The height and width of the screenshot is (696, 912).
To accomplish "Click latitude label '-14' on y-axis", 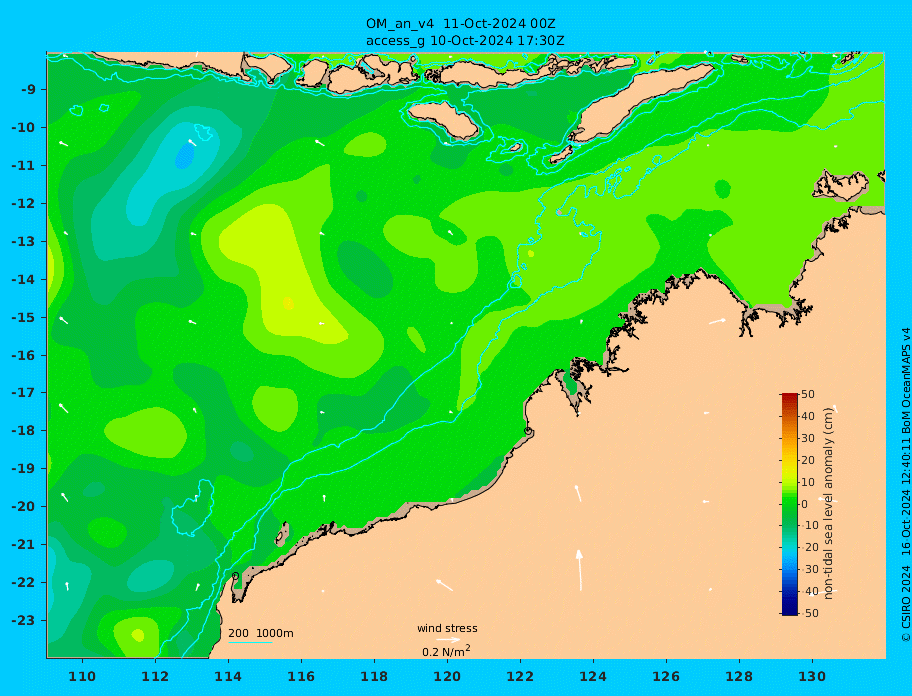I will pyautogui.click(x=23, y=280).
